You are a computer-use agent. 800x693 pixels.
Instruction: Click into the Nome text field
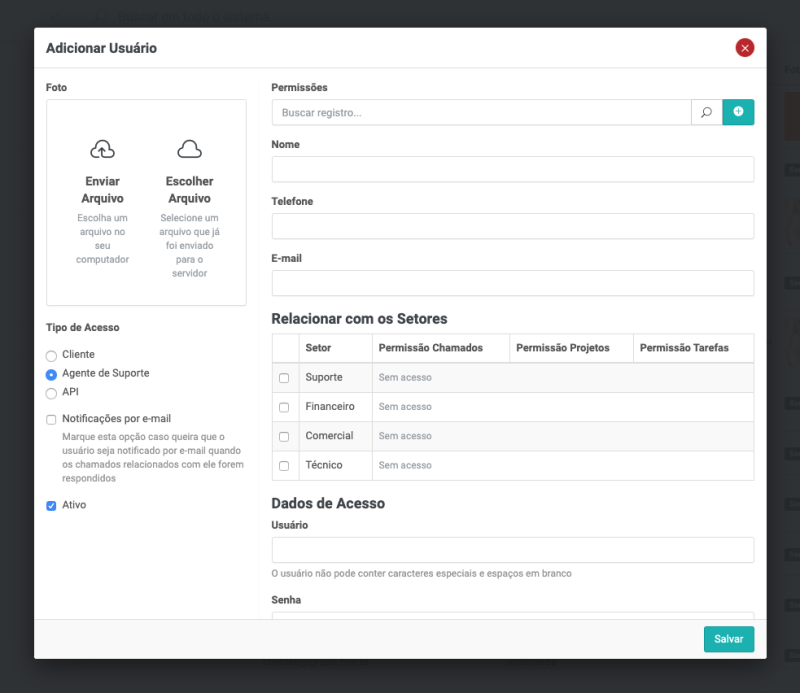pyautogui.click(x=512, y=169)
